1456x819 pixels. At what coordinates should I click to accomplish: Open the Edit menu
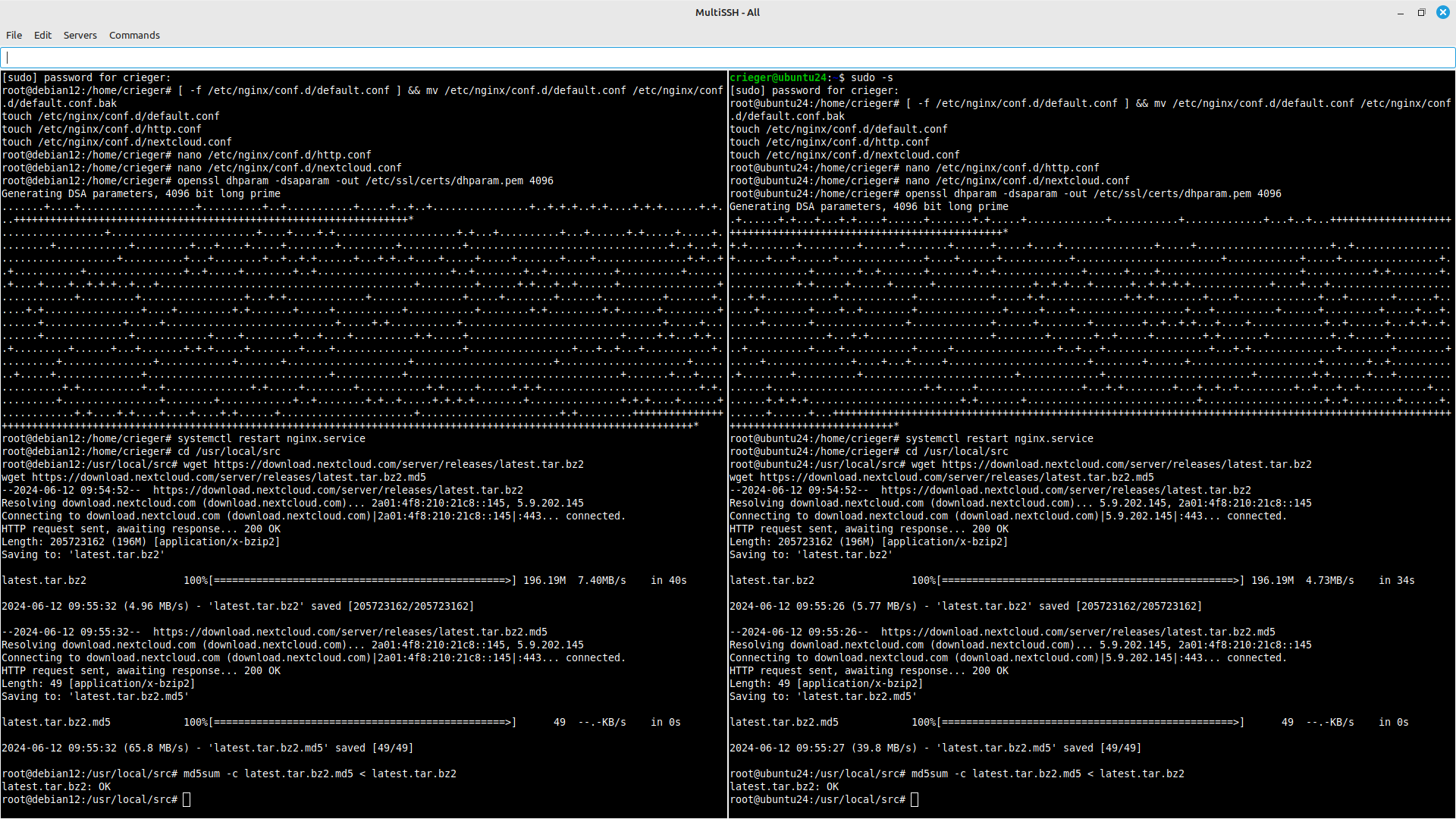coord(42,35)
